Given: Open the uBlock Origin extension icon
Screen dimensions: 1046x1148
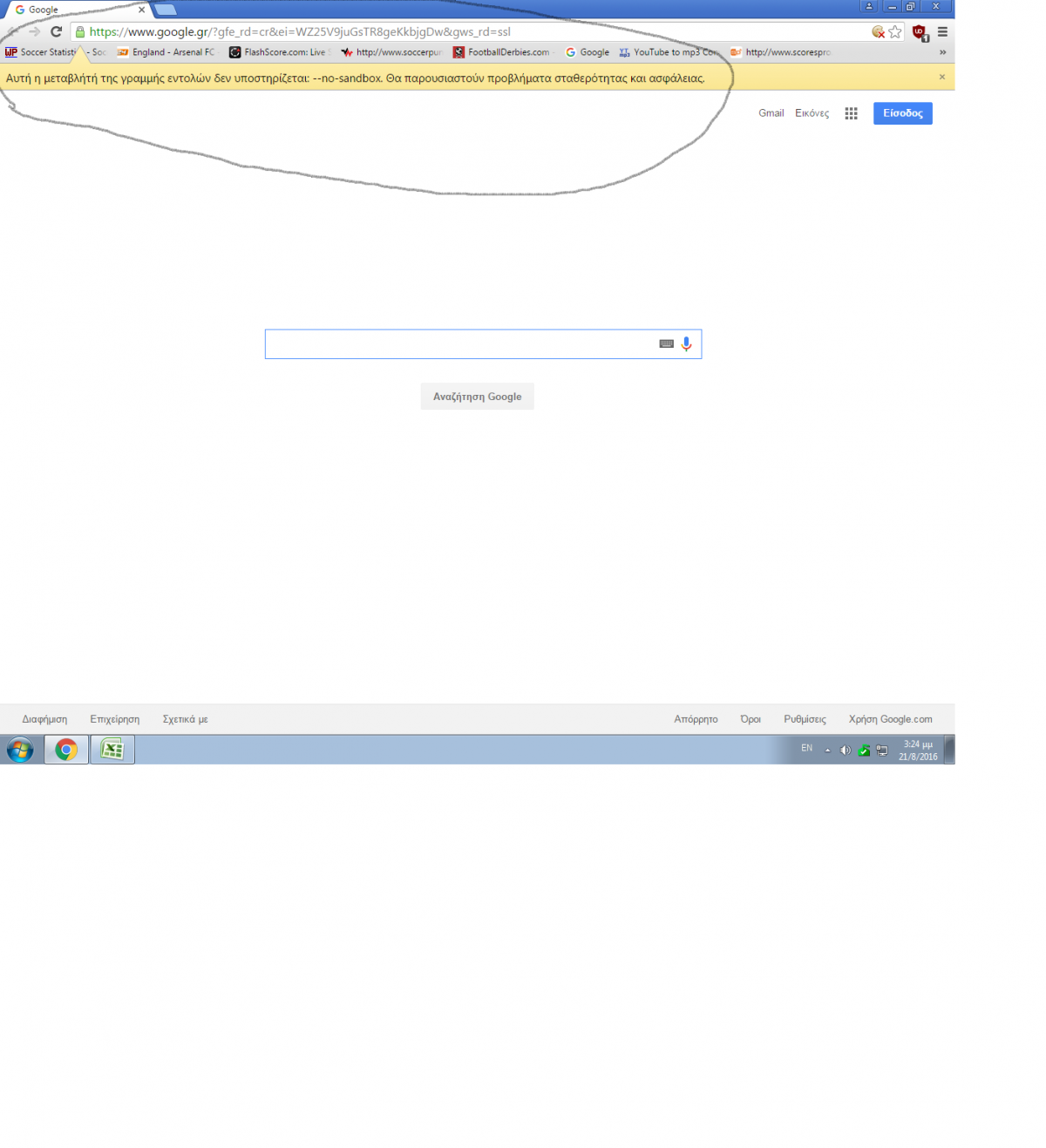Looking at the screenshot, I should pos(920,32).
